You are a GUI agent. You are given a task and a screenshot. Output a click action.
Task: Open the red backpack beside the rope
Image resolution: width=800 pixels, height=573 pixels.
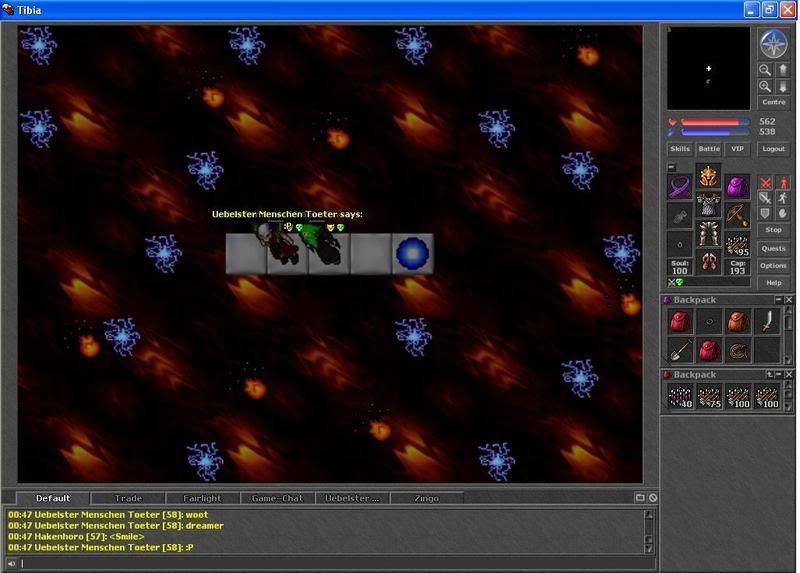709,351
